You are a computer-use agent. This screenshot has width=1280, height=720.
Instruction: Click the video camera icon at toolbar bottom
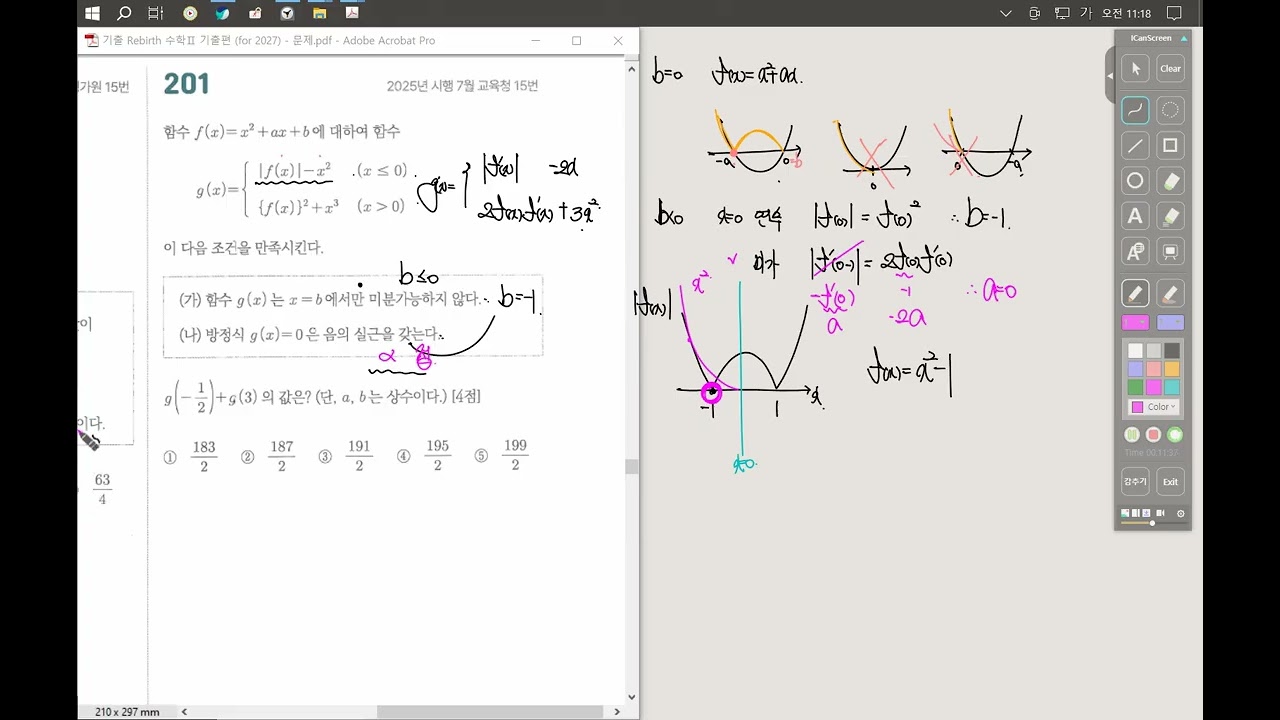[x=1160, y=513]
